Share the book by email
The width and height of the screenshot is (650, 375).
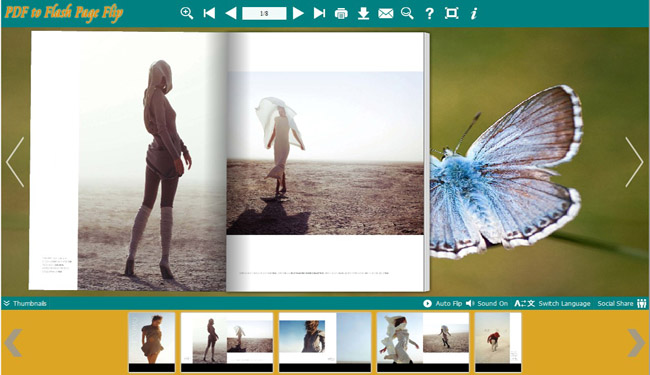pyautogui.click(x=386, y=14)
